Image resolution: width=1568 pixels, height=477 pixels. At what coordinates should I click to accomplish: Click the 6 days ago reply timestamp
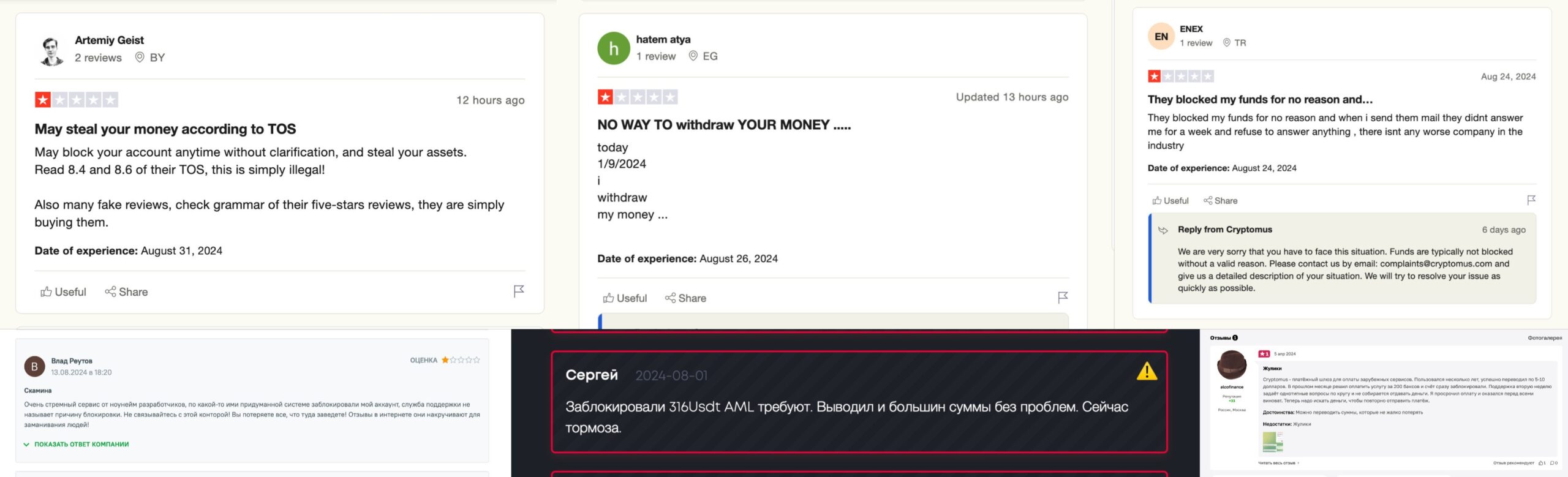1504,230
